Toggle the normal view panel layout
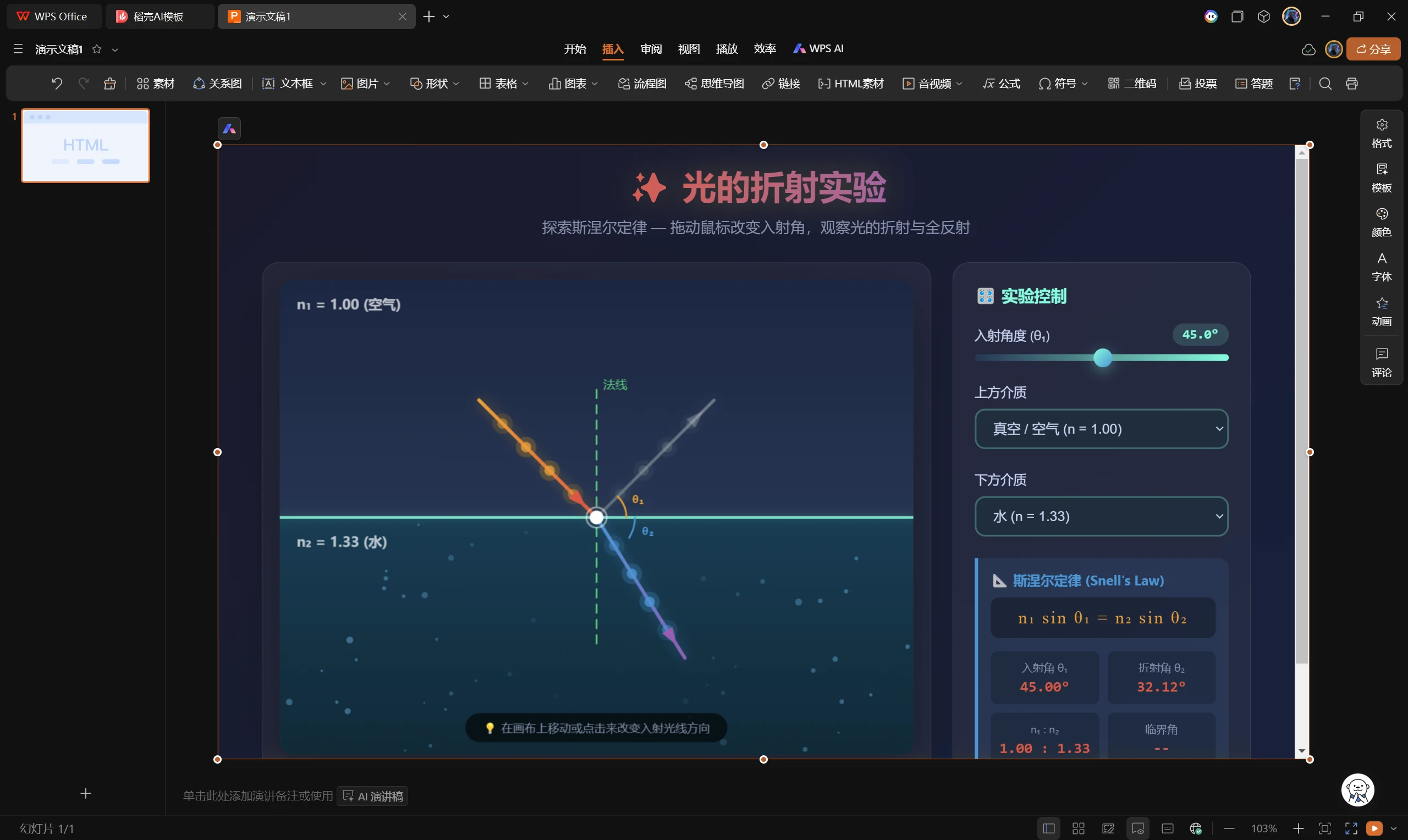This screenshot has width=1408, height=840. pos(1048,828)
